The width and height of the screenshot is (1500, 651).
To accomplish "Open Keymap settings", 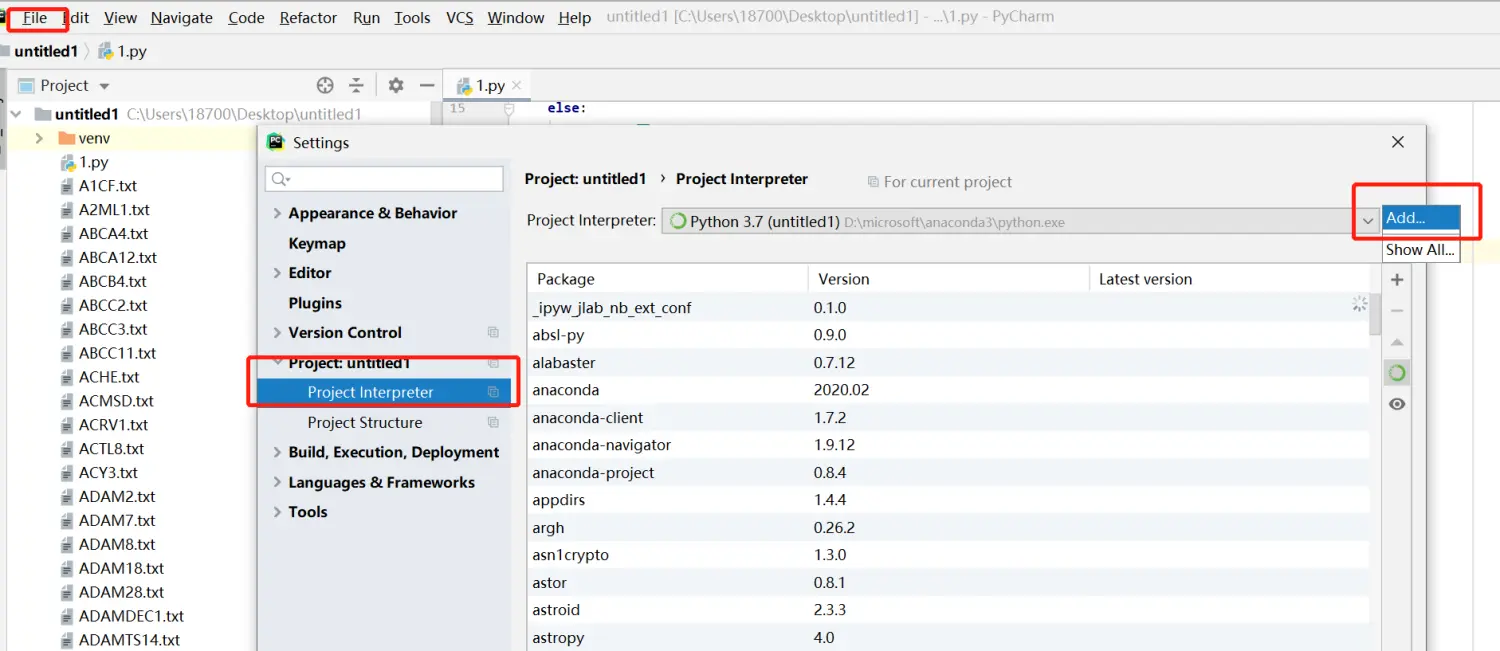I will click(317, 243).
